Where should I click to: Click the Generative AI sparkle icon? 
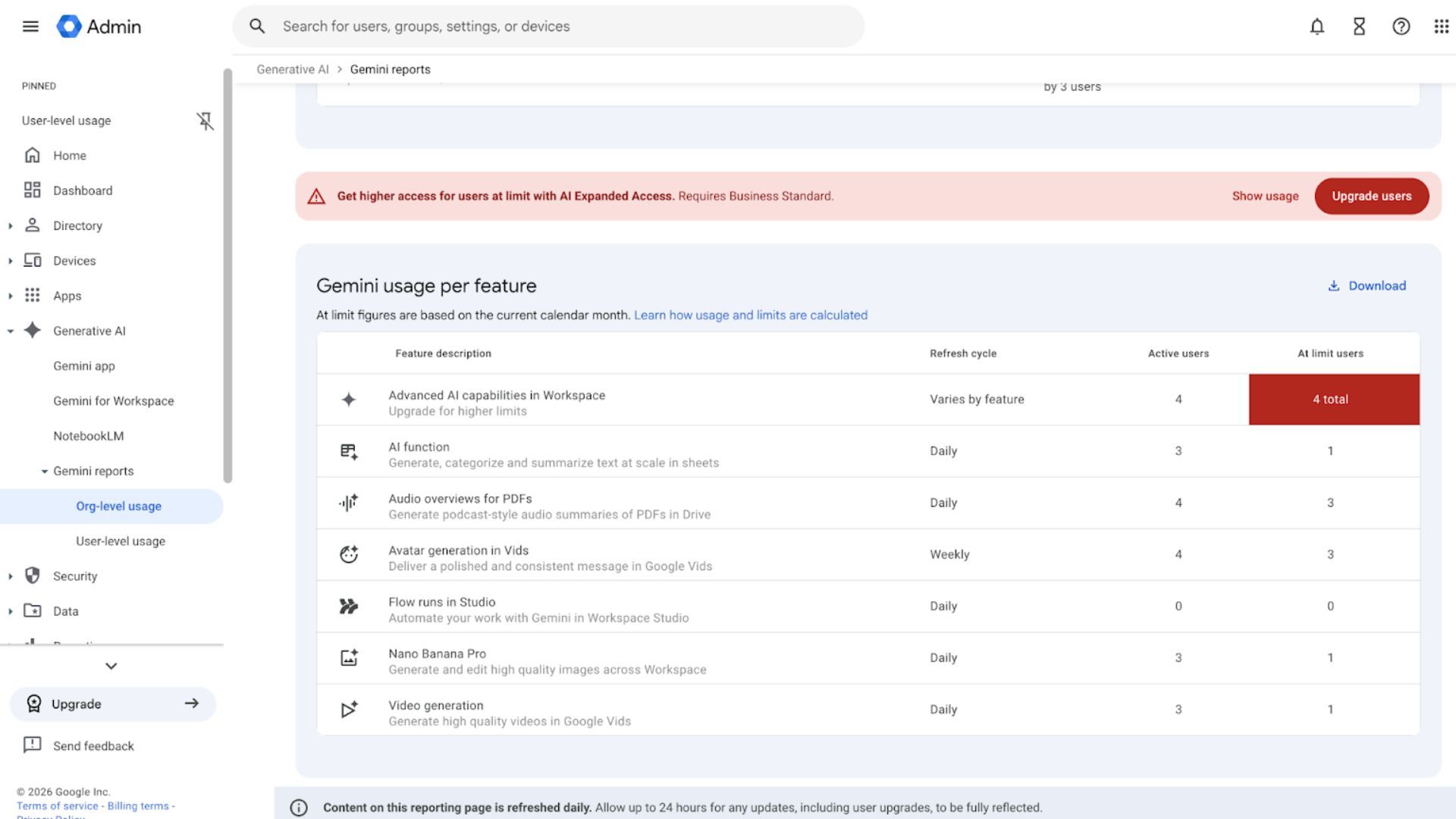32,331
